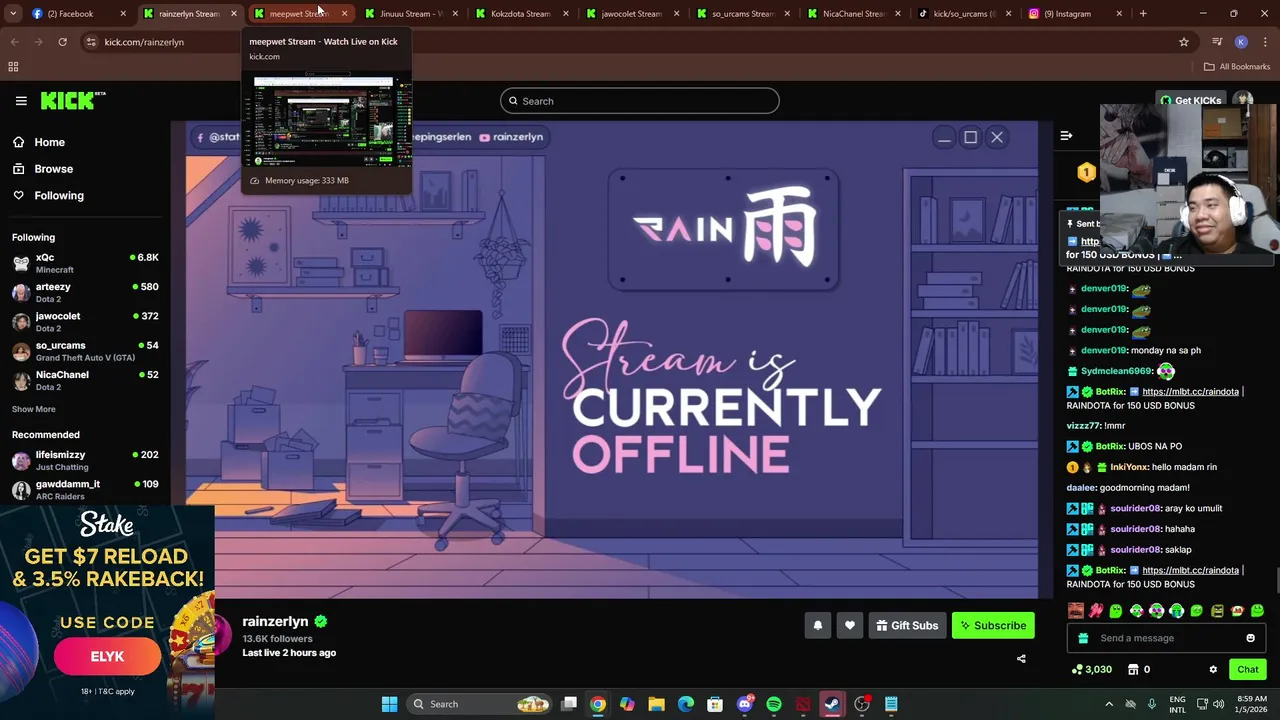Screen dimensions: 1280x720
Task: Open arteezy channel in Following list
Action: click(x=86, y=292)
